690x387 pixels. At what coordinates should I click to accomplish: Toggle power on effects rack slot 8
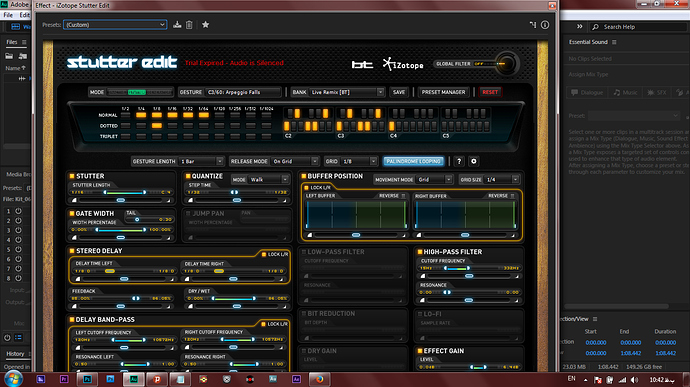tap(18, 278)
